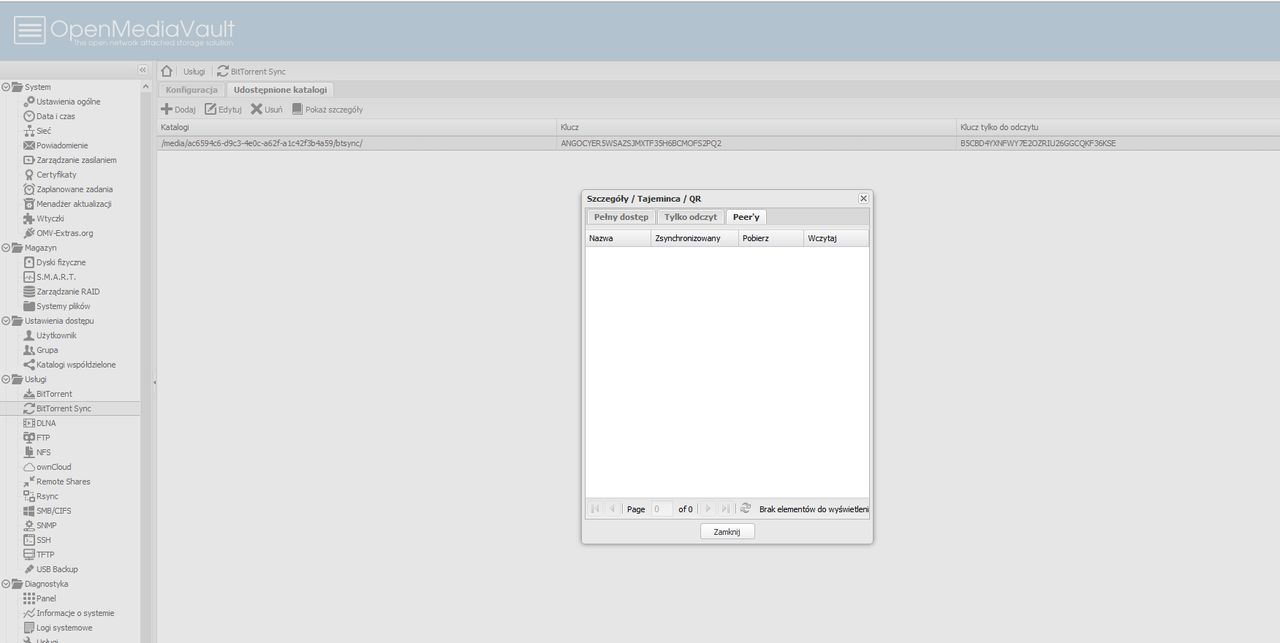Switch to Pełny dostęp tab in dialog
1280x643 pixels.
[x=621, y=217]
